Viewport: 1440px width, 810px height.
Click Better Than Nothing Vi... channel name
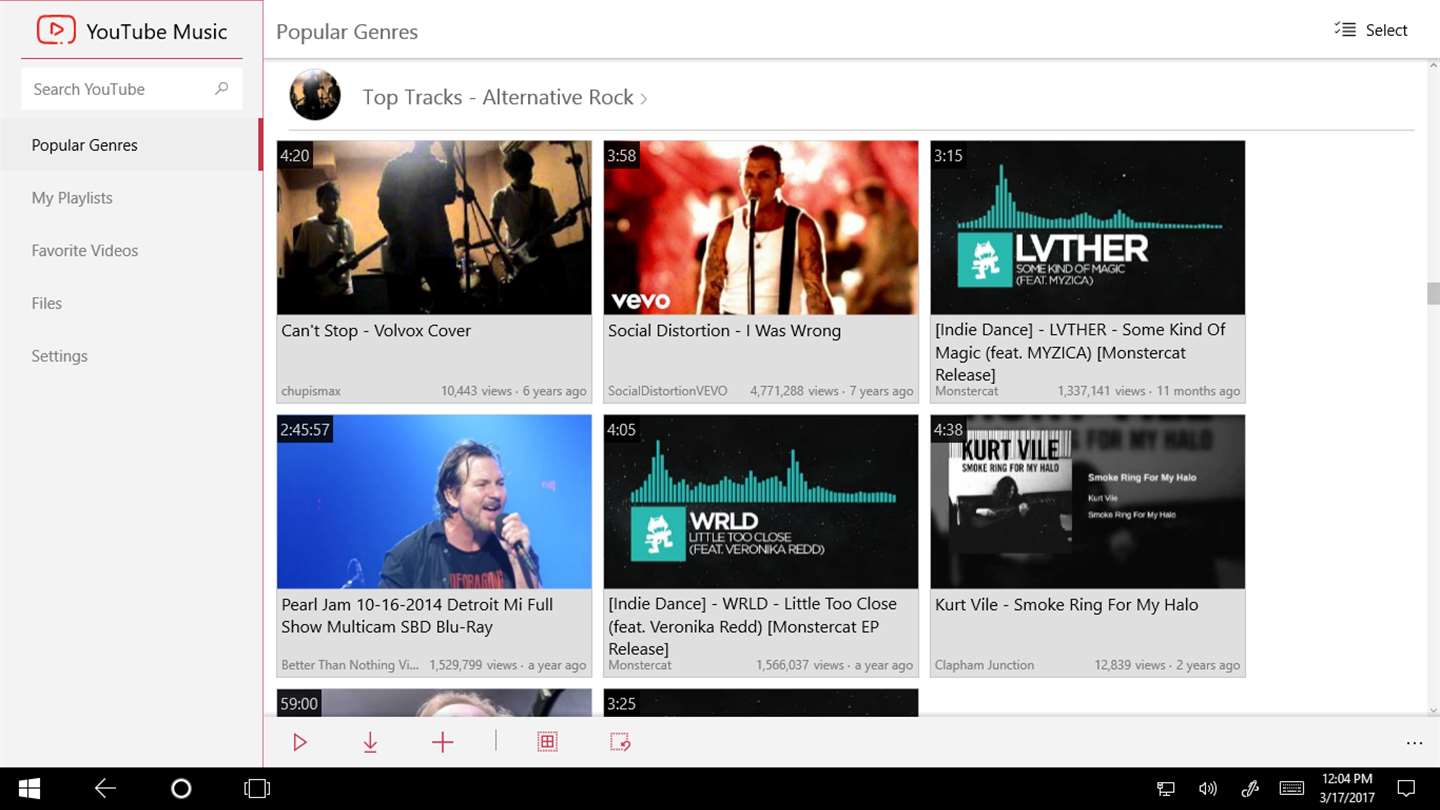[x=350, y=665]
